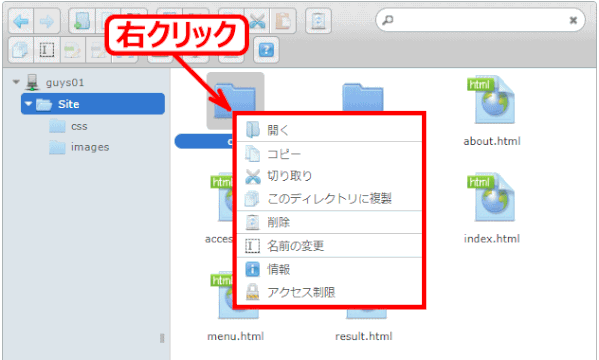This screenshot has height=360, width=599.
Task: Choose 情報 from the context menu
Action: coord(329,269)
